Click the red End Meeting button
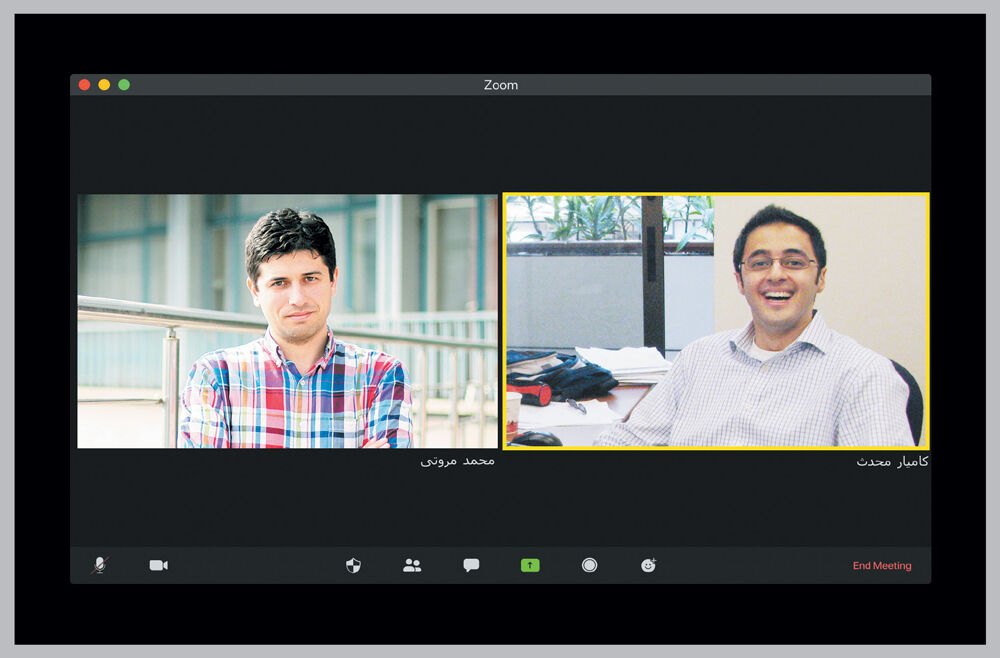Screen dimensions: 1000x658 click(x=882, y=566)
